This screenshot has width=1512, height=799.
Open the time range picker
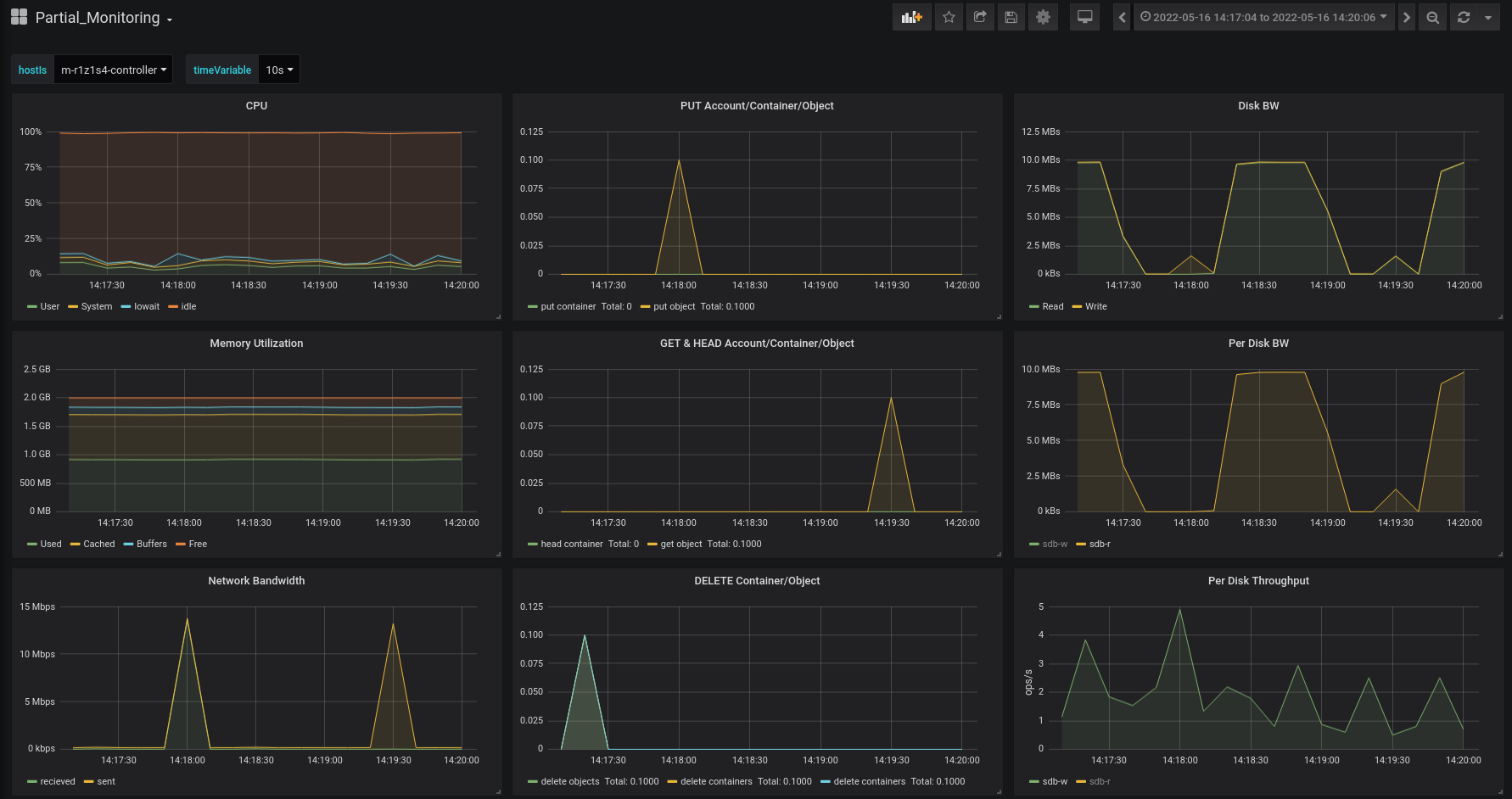[1263, 17]
